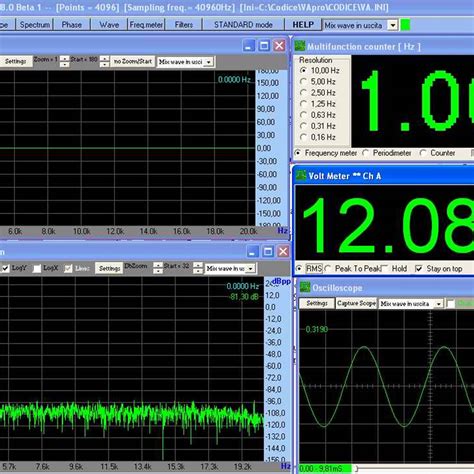Click the Multifunction counter window icon
The height and width of the screenshot is (474, 474).
coord(300,46)
